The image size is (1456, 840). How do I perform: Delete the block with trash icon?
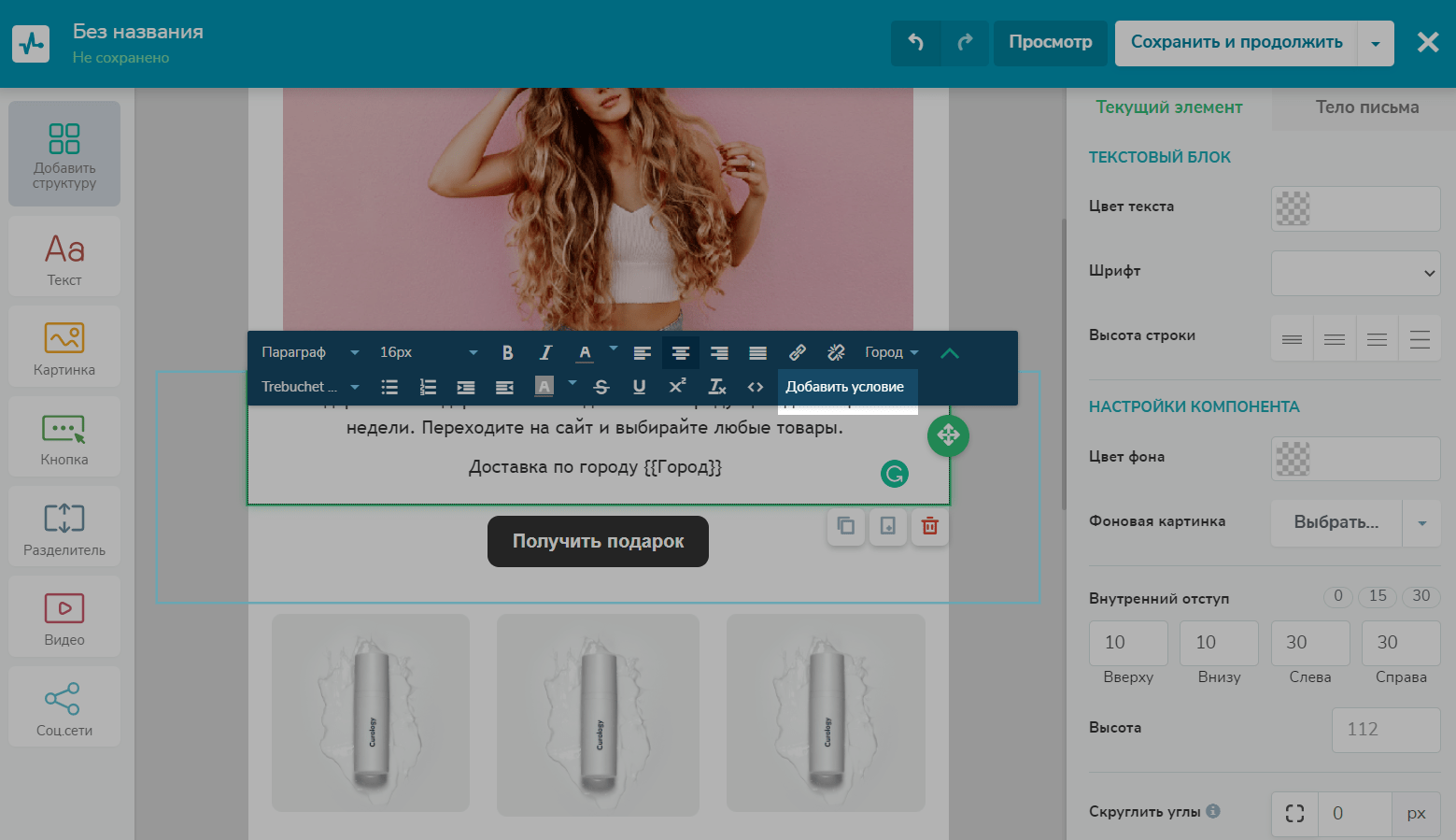click(x=929, y=526)
